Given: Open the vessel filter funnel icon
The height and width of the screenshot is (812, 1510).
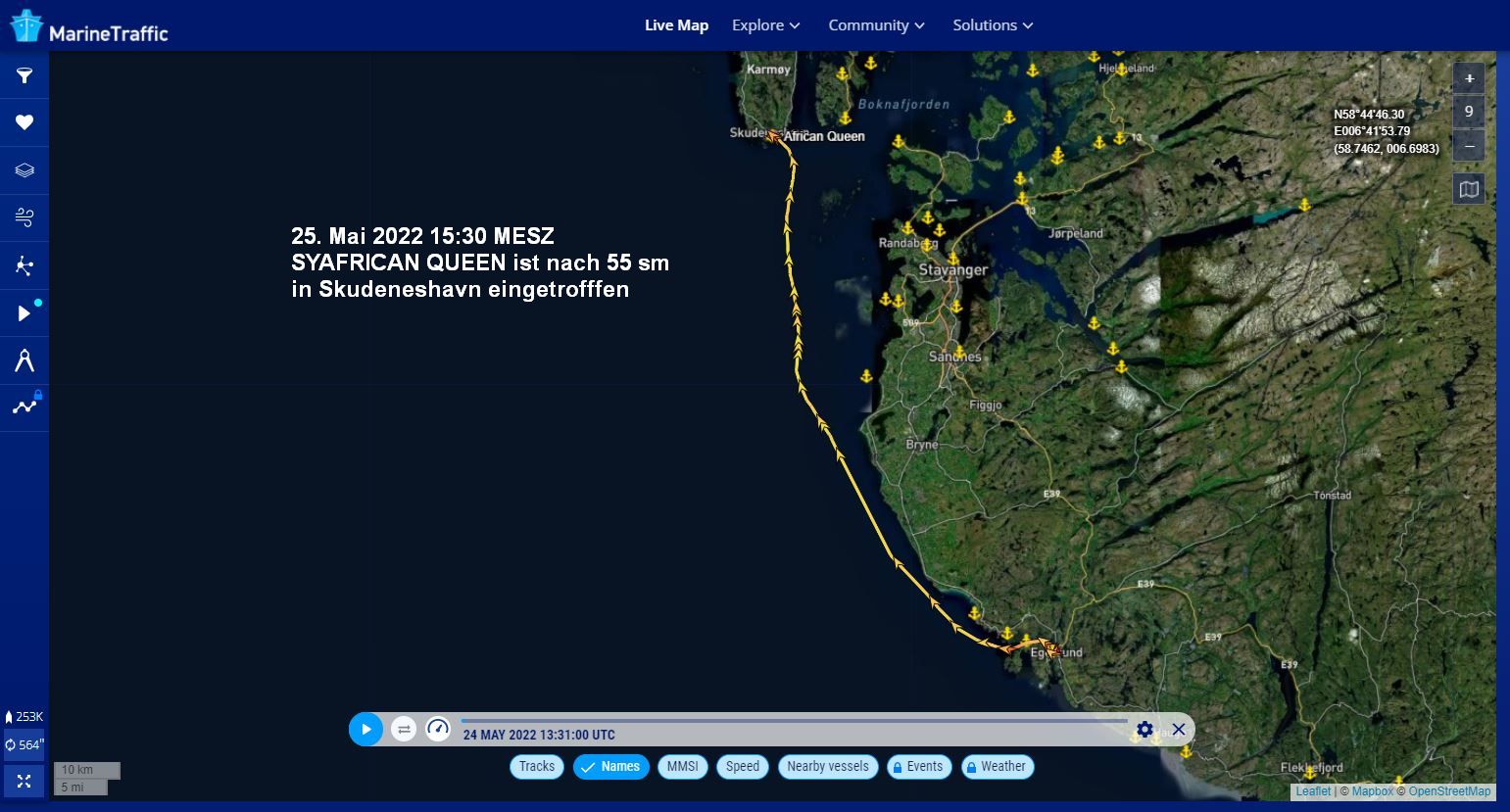Looking at the screenshot, I should (24, 75).
